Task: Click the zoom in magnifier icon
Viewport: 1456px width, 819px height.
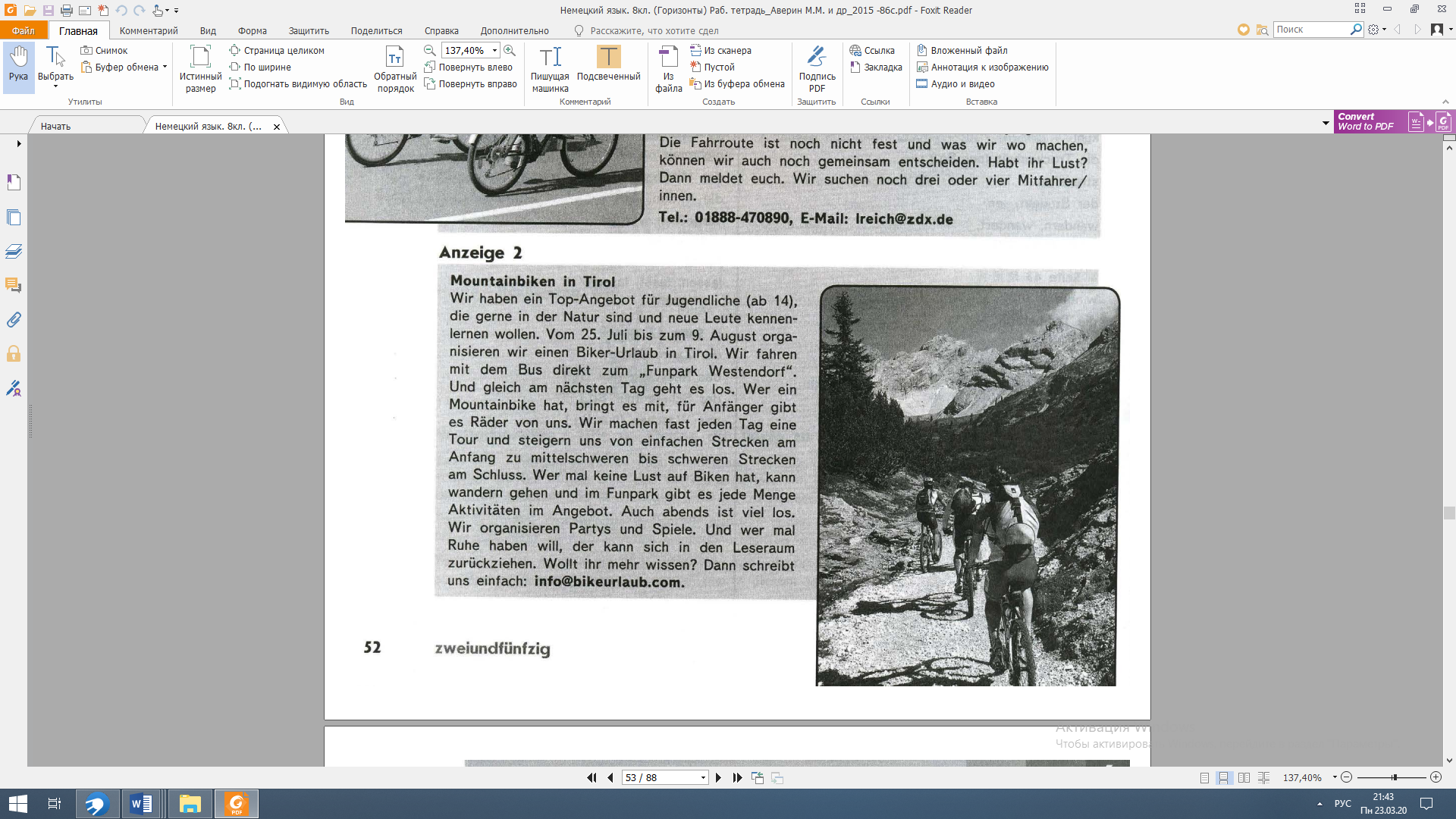Action: point(510,50)
